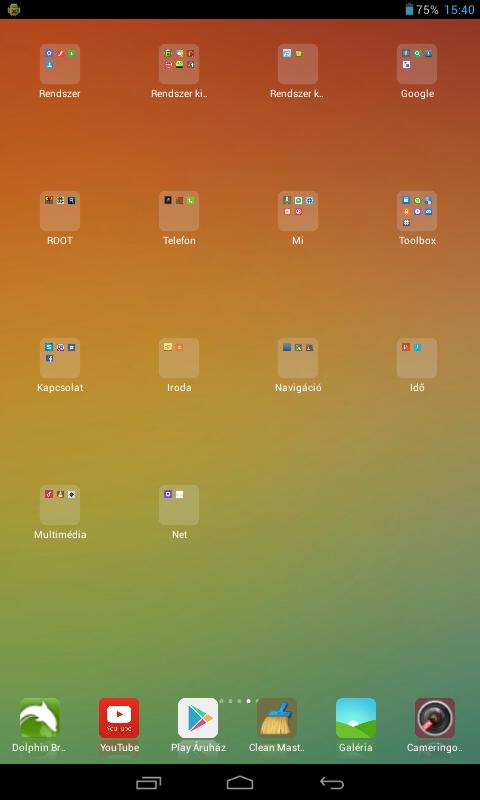Screen dimensions: 480x800
Task: Launch Clean Master app
Action: pos(277,718)
